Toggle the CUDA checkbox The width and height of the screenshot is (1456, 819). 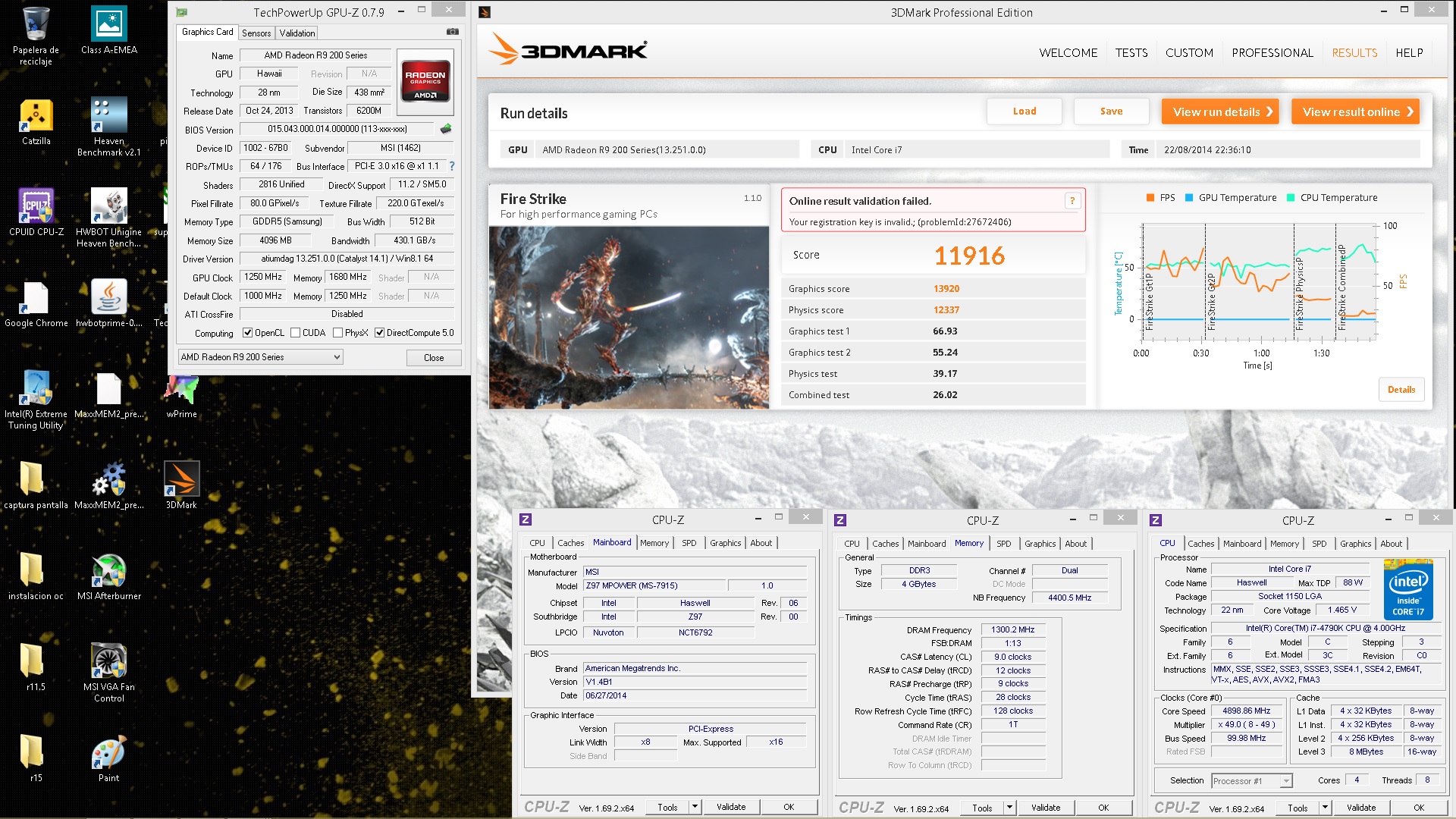pyautogui.click(x=296, y=333)
